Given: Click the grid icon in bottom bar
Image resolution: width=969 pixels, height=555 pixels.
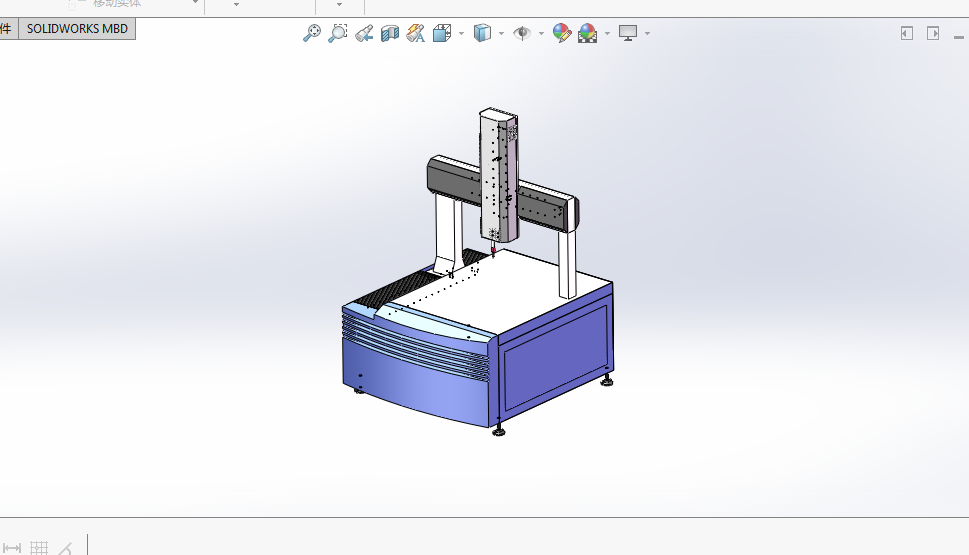Looking at the screenshot, I should pos(39,548).
